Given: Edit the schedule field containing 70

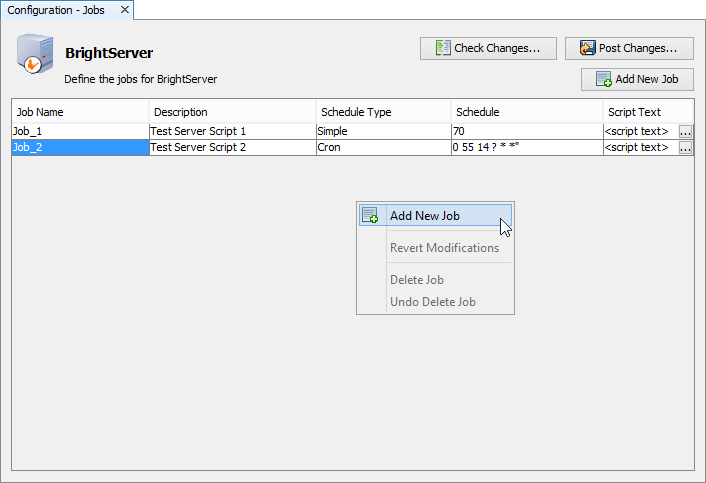Looking at the screenshot, I should (526, 132).
